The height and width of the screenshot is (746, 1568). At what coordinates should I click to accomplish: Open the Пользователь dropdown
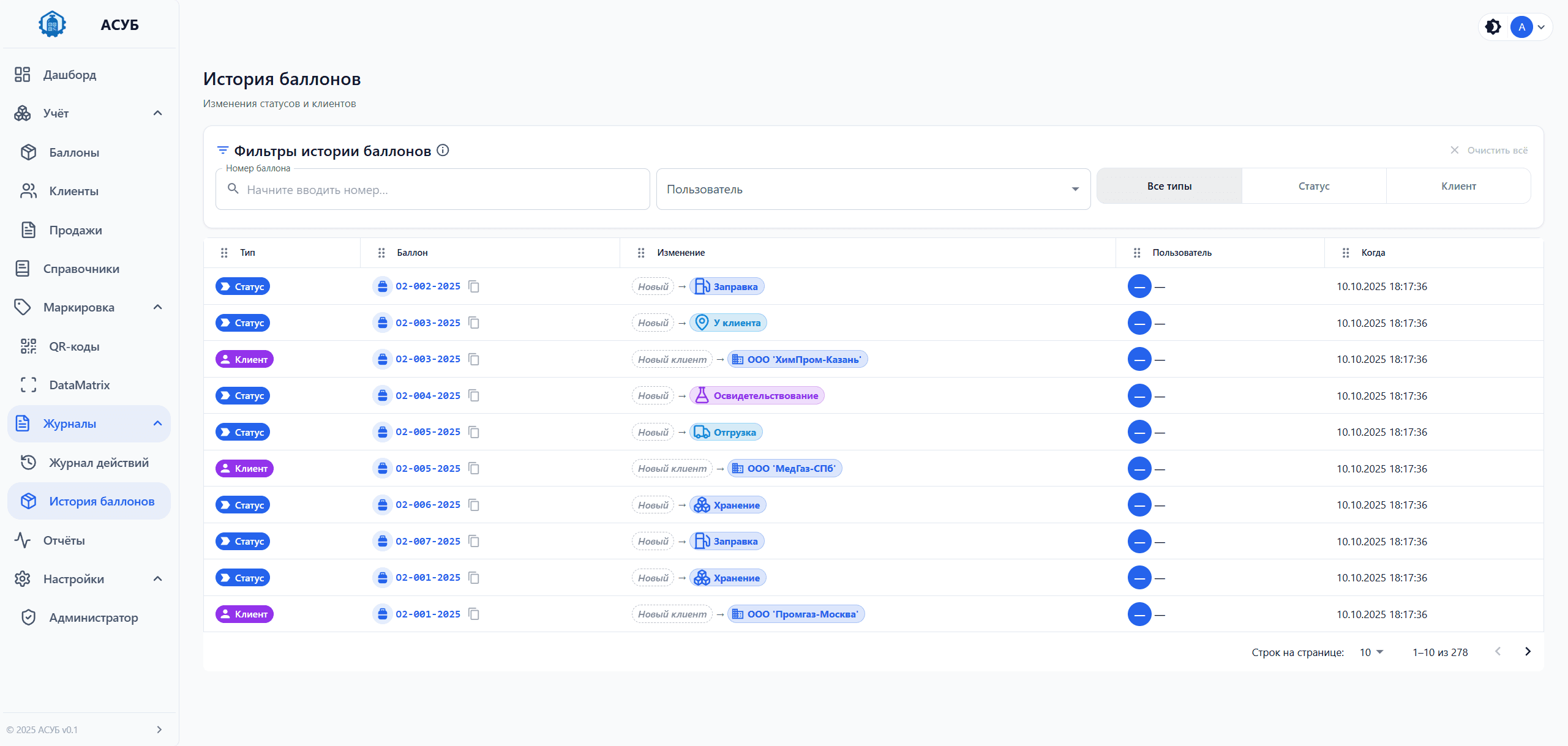[872, 189]
